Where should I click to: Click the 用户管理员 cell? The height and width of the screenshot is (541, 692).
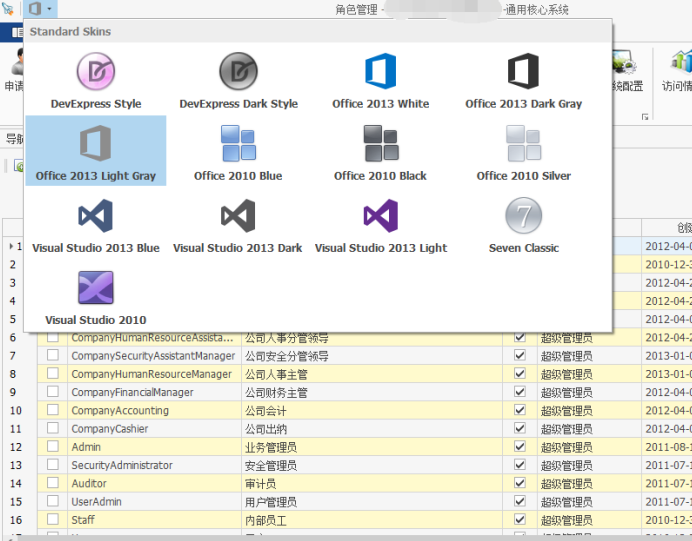point(372,502)
